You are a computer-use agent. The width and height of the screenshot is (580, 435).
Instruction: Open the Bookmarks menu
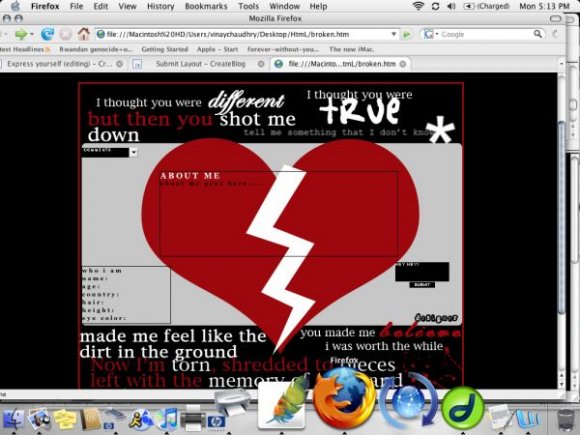click(x=206, y=6)
